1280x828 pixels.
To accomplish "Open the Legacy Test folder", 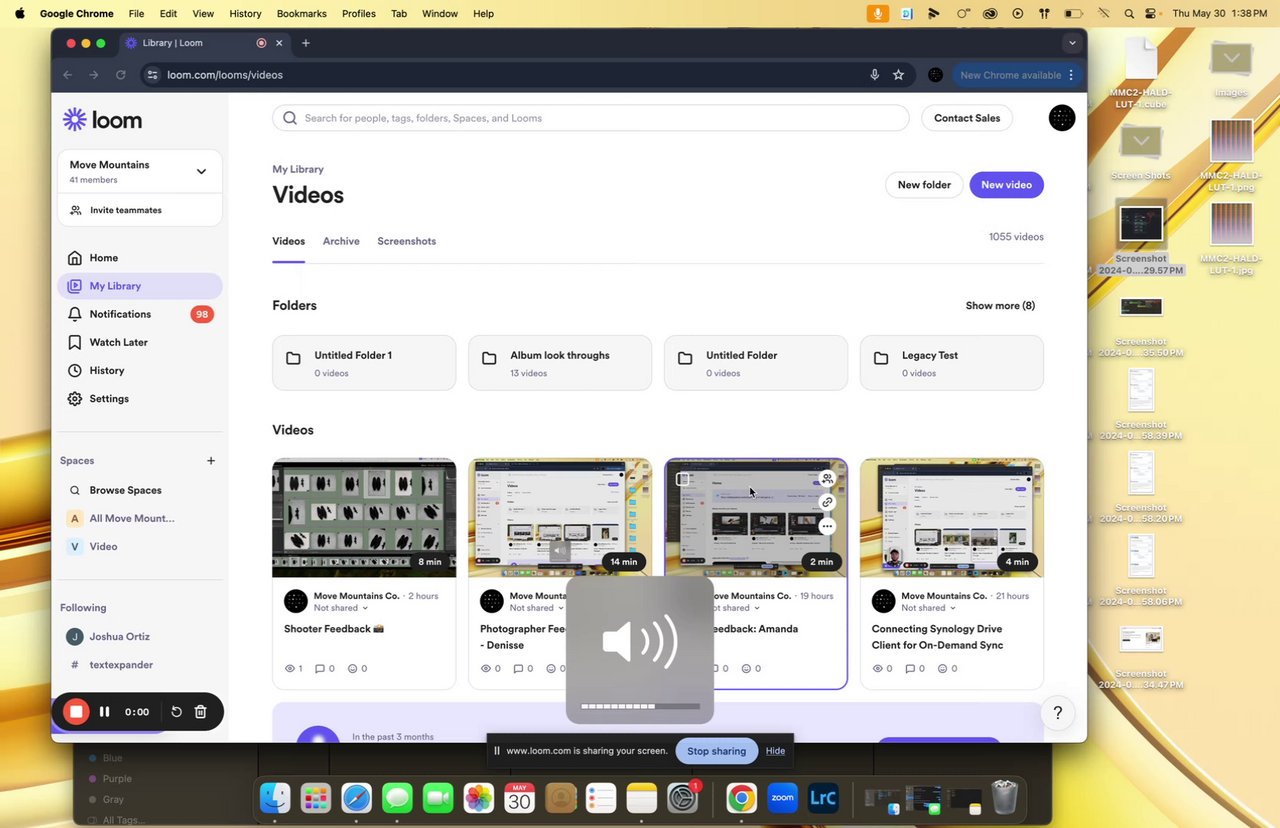I will pos(952,362).
